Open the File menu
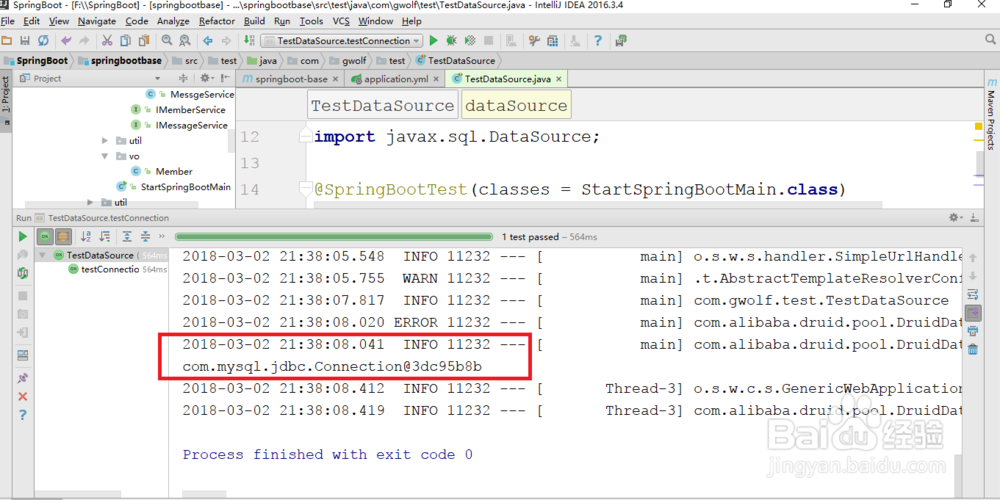Viewport: 1000px width, 500px height. [7, 21]
